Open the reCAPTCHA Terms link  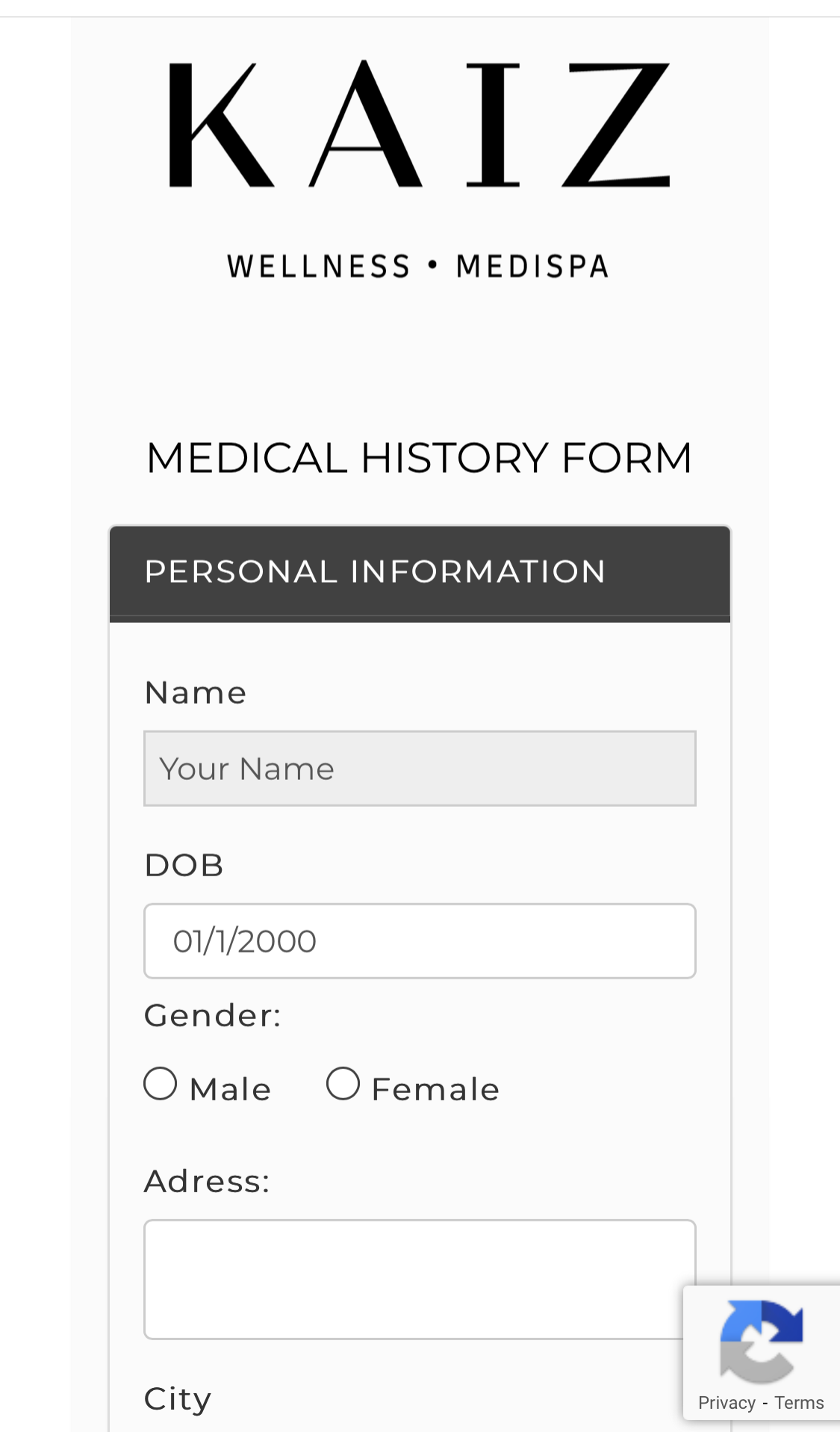point(799,1403)
